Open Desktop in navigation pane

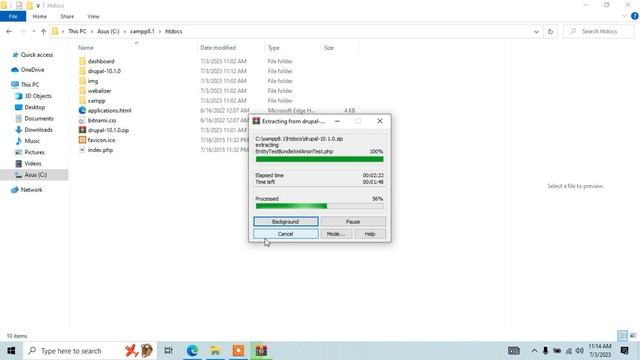[x=30, y=107]
